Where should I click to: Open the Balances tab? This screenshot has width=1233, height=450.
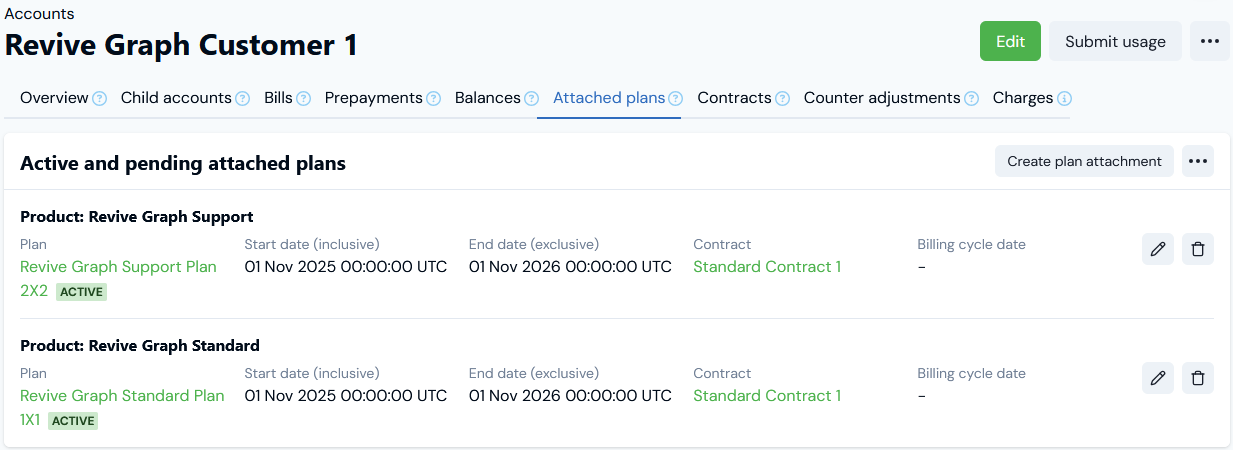(x=487, y=98)
